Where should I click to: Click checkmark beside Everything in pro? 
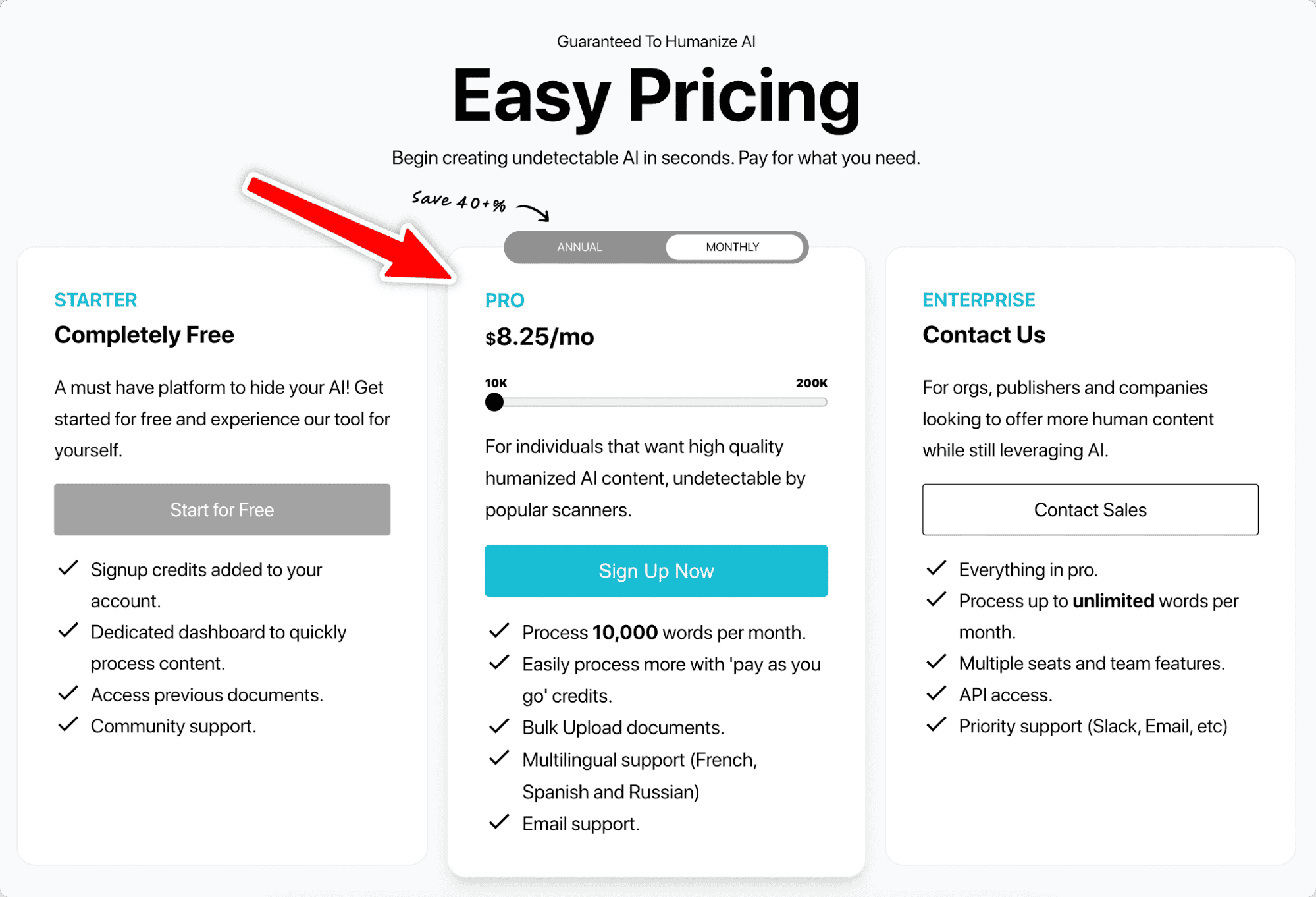[x=935, y=568]
